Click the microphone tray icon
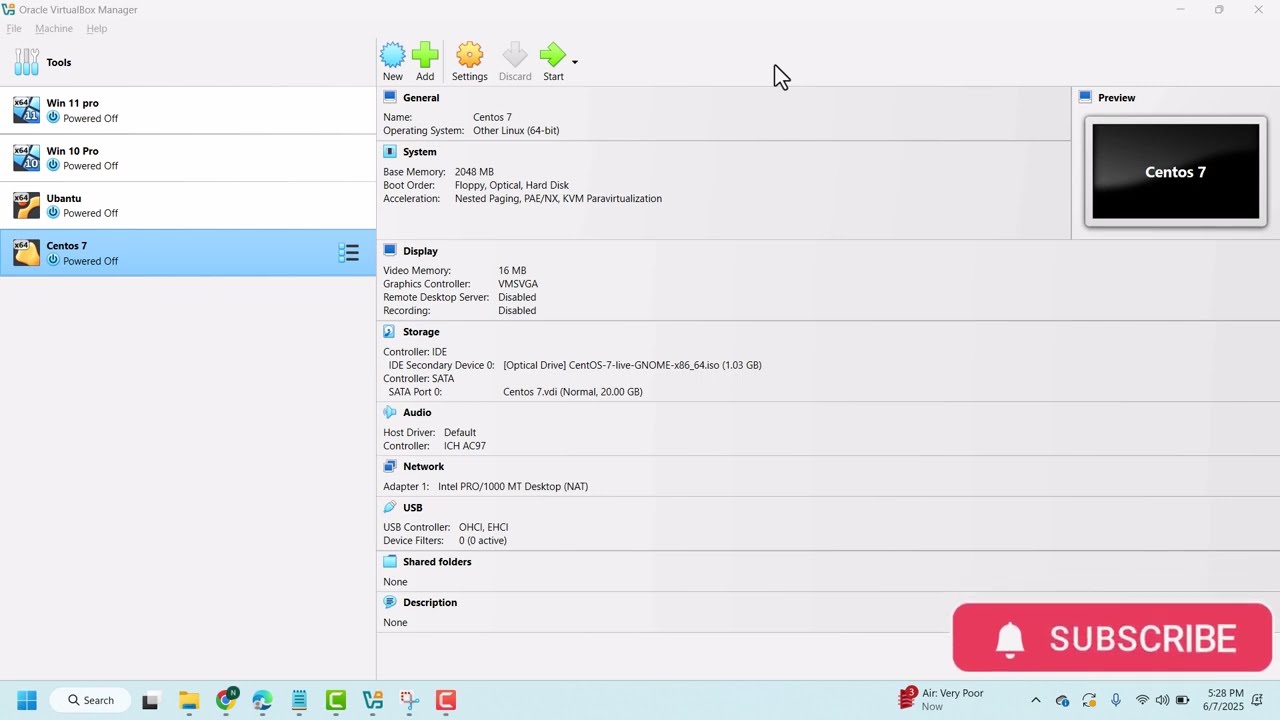Viewport: 1280px width, 720px height. click(x=1116, y=700)
